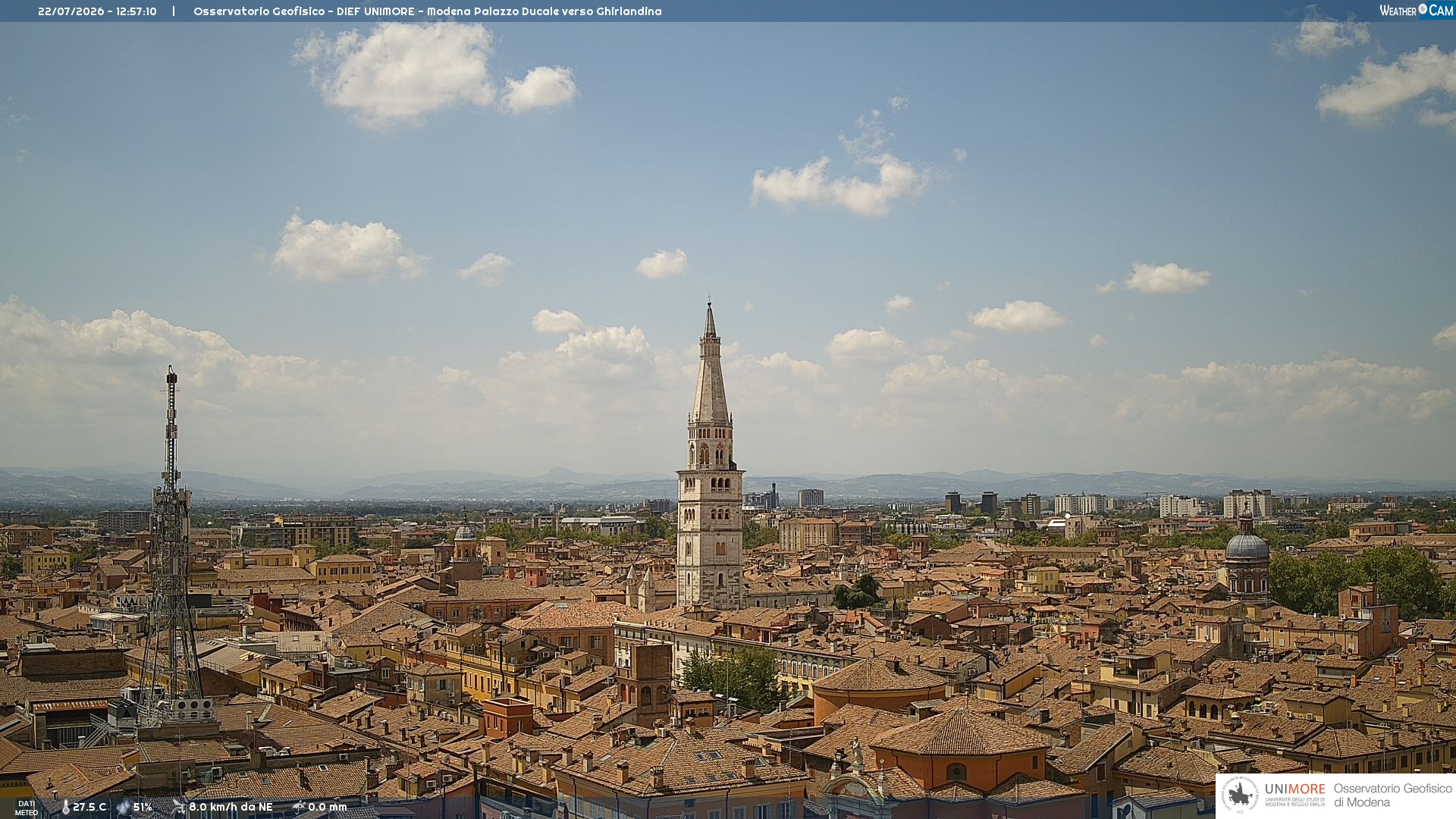Click the WeatherCAM logo
The image size is (1456, 819).
[x=1416, y=10]
